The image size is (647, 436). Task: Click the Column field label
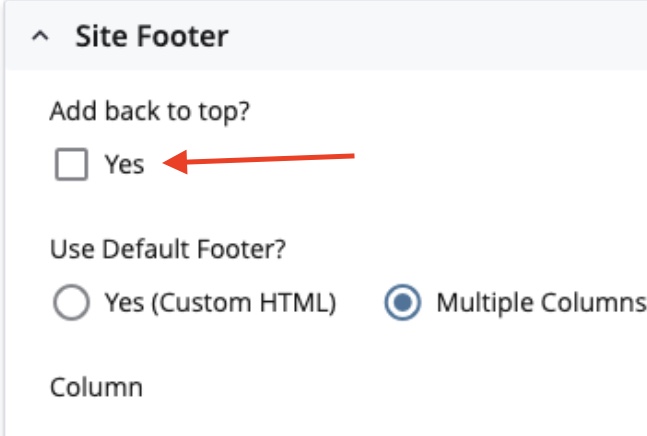96,386
